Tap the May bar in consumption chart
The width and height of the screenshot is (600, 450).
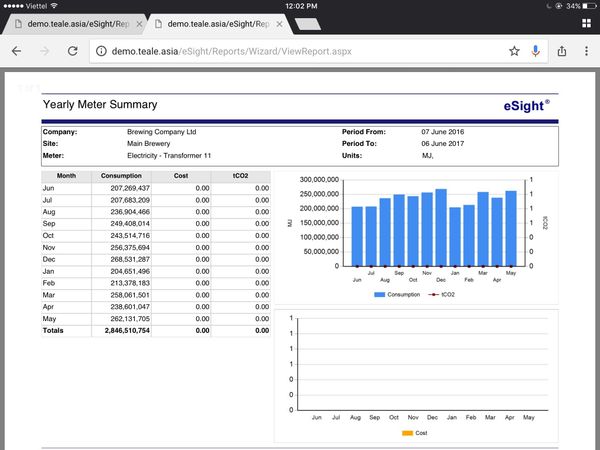511,228
